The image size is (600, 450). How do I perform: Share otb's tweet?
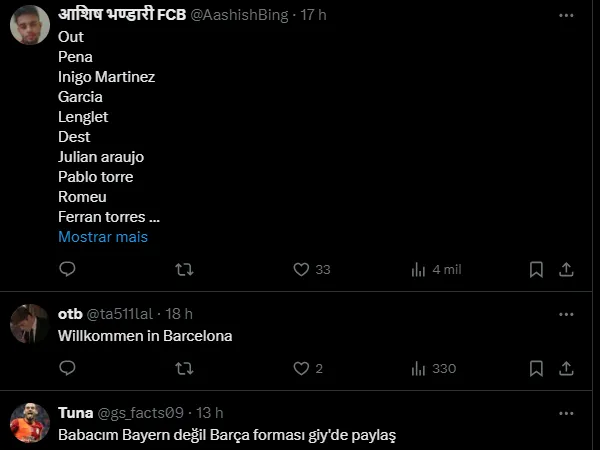pyautogui.click(x=566, y=368)
